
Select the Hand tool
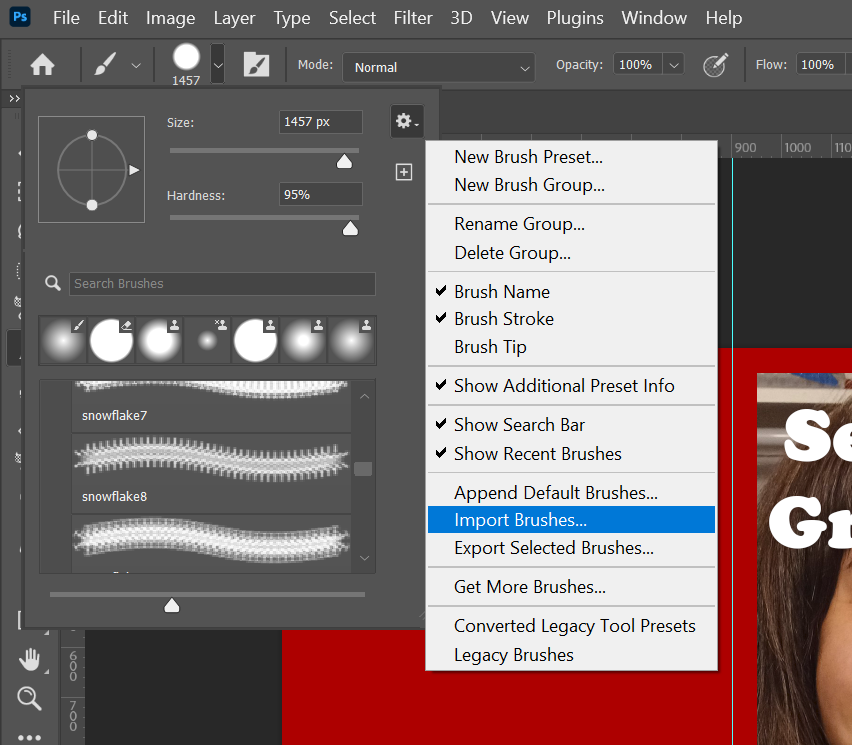30,659
